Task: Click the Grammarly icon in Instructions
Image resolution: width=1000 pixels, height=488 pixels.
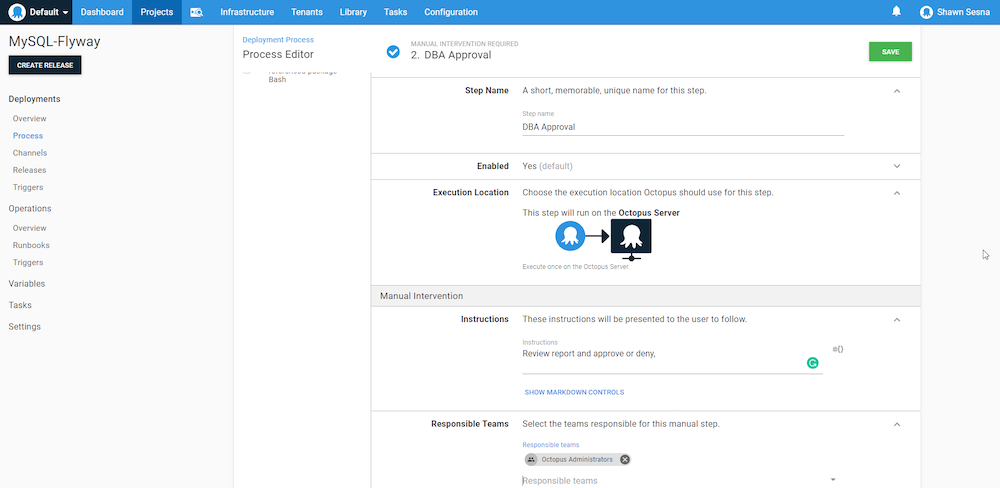Action: point(812,363)
